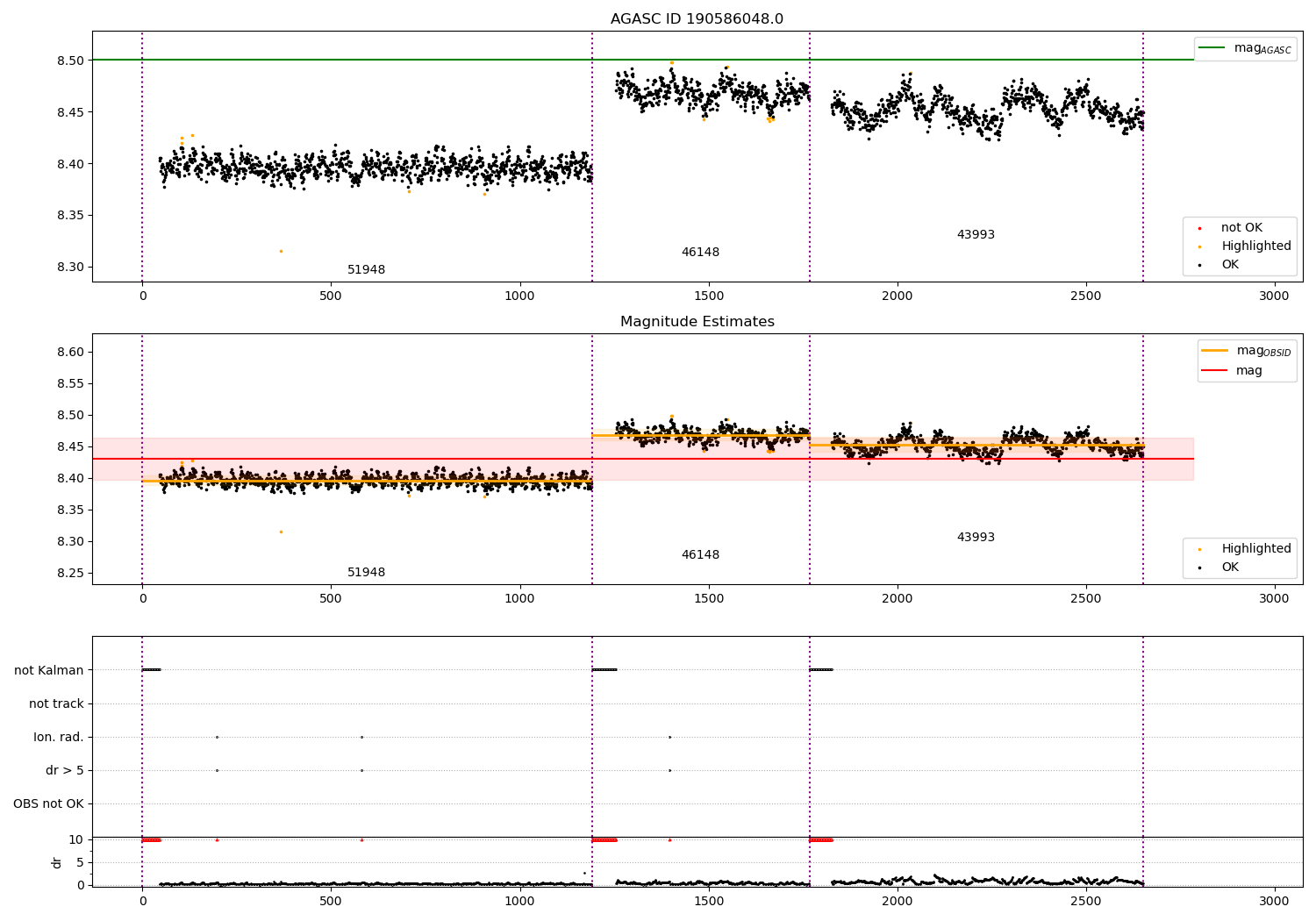Click the orange mag OBSID line sample in legend

tap(1214, 351)
